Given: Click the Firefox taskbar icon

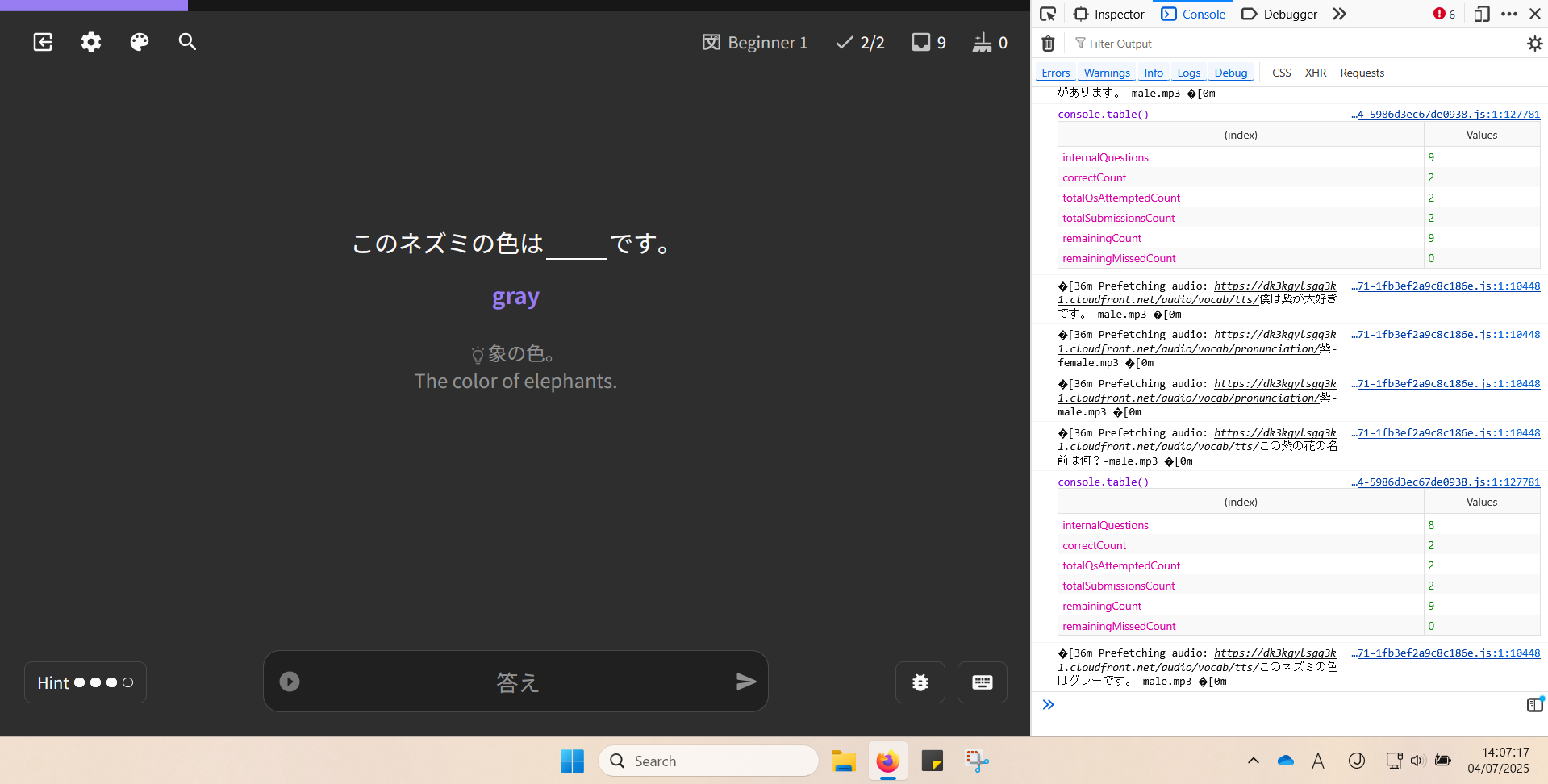Looking at the screenshot, I should pos(888,761).
